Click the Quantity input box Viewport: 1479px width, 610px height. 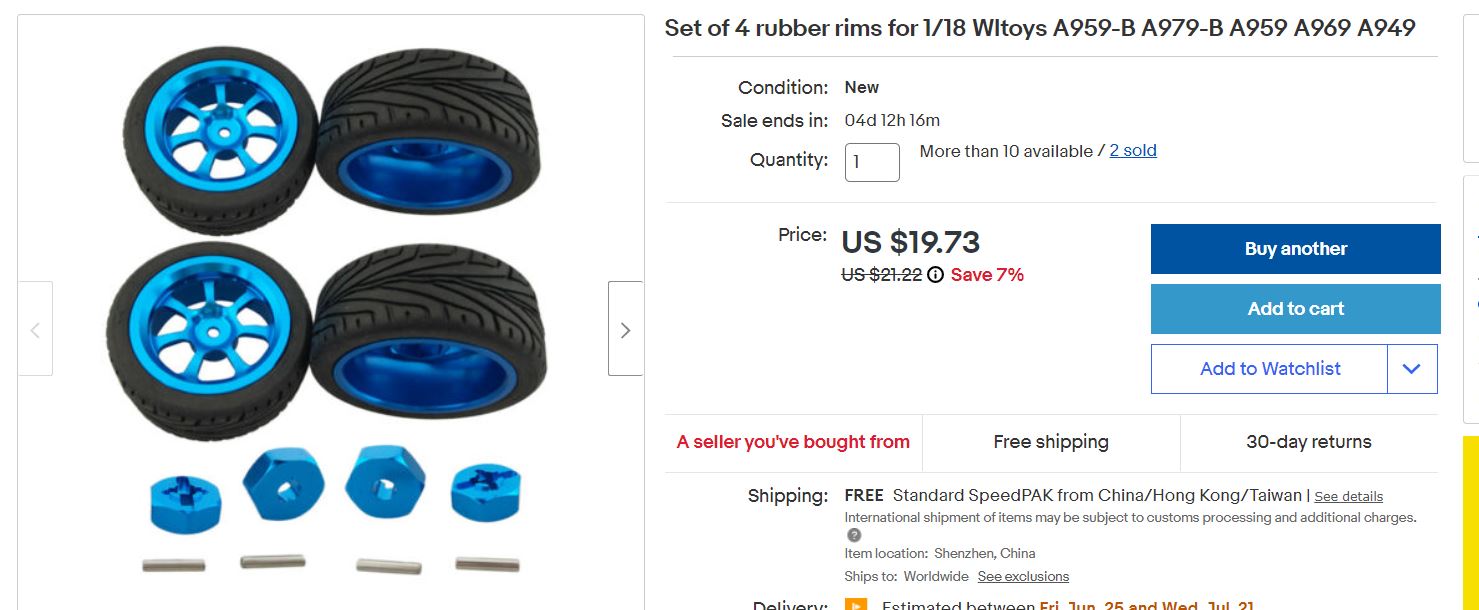[872, 162]
